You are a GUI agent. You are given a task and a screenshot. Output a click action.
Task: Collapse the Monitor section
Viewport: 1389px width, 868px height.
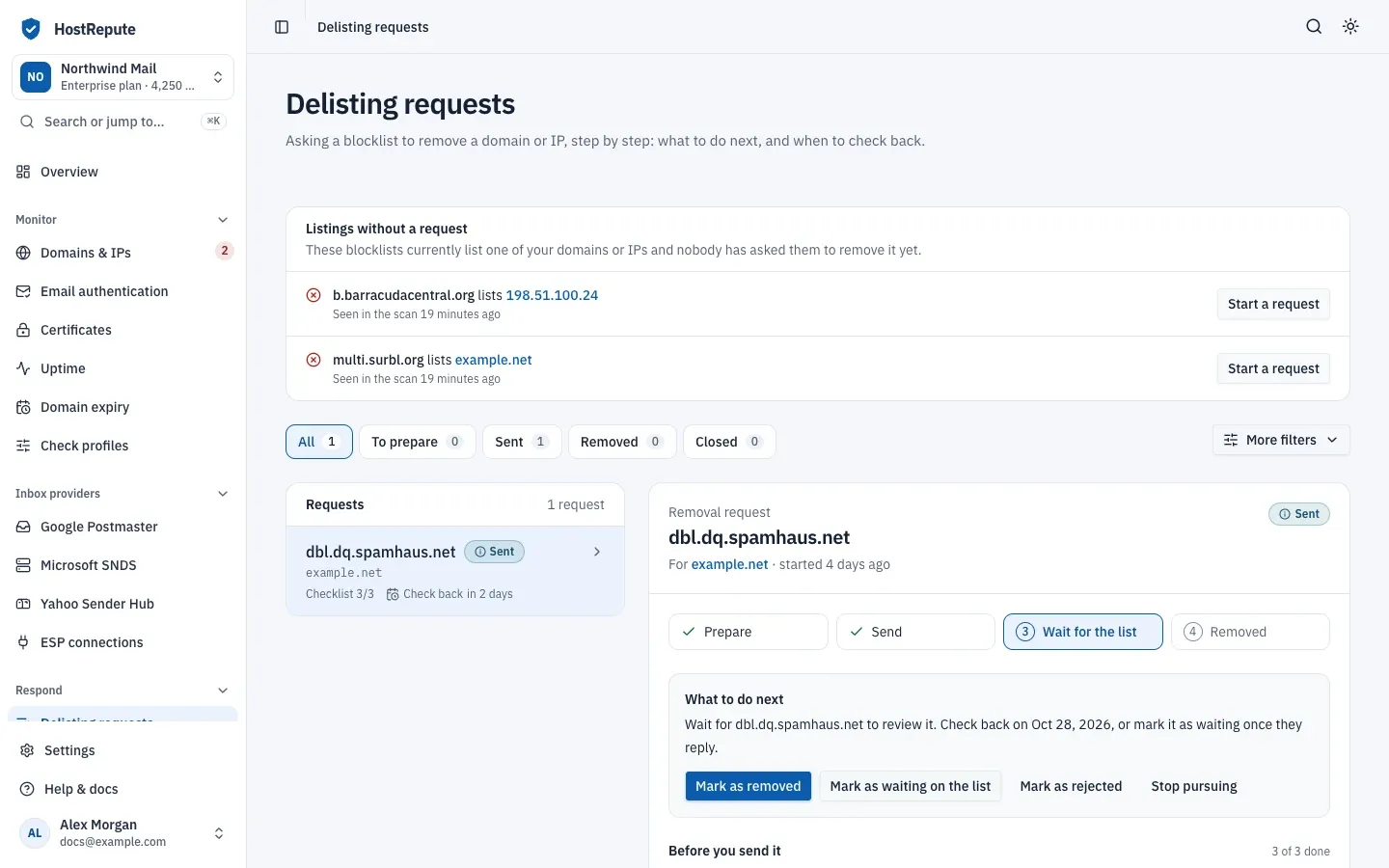[x=223, y=220]
